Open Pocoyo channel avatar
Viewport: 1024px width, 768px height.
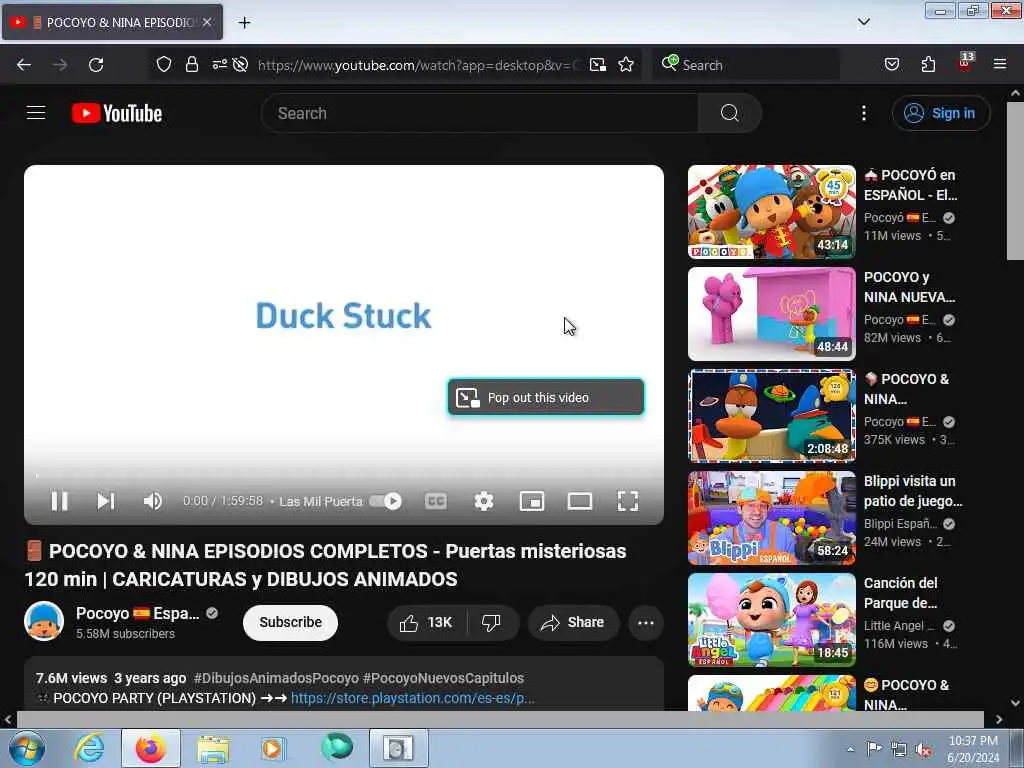tap(44, 621)
